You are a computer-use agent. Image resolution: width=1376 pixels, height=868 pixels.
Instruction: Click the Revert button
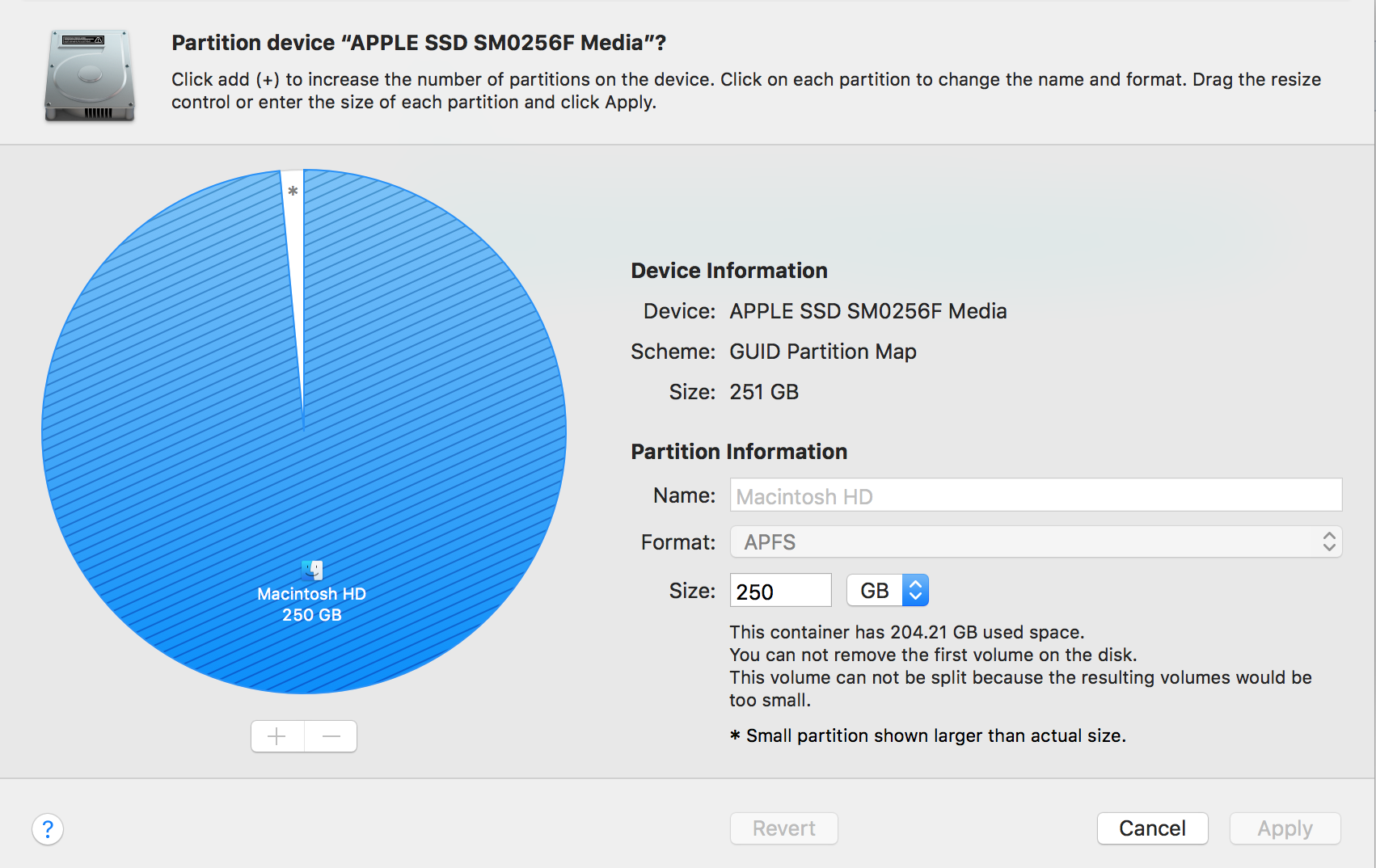coord(783,828)
